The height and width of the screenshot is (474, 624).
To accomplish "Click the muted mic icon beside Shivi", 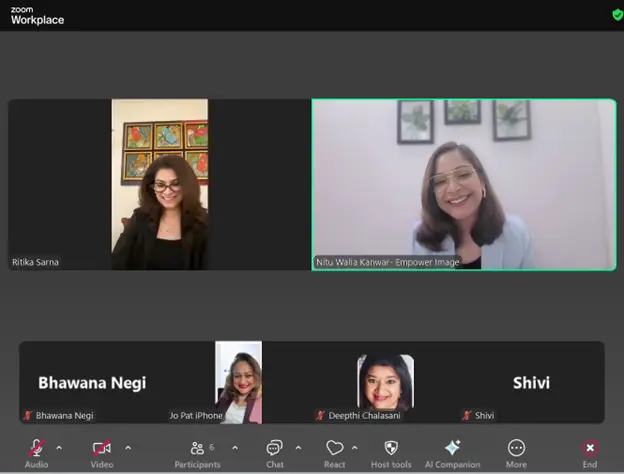I will click(x=467, y=415).
